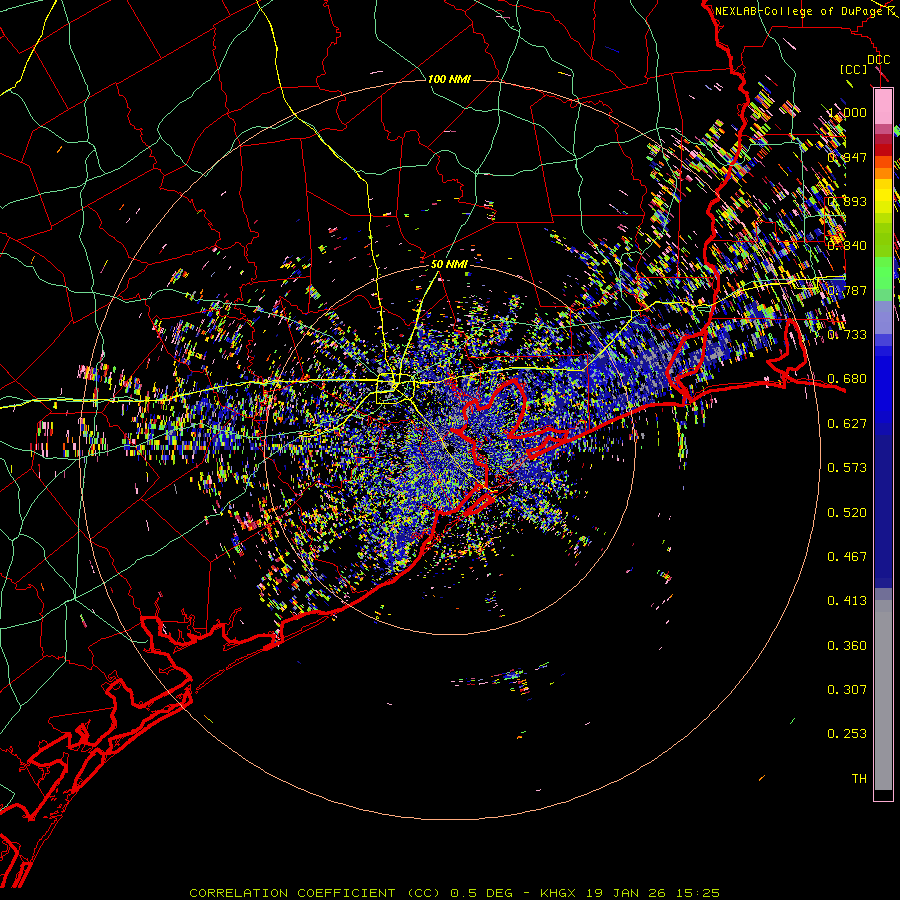Click the 15:25 timestamp
This screenshot has height=900, width=900.
coord(697,893)
